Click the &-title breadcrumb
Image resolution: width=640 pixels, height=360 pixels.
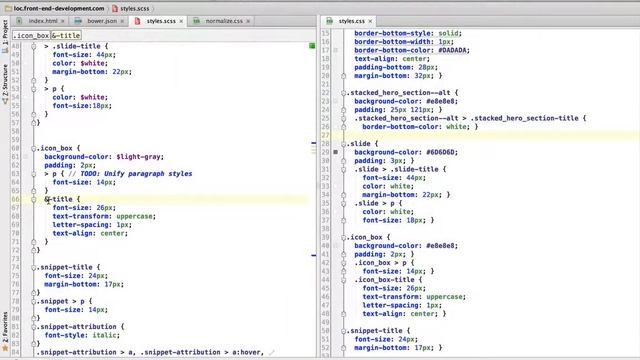tap(66, 36)
